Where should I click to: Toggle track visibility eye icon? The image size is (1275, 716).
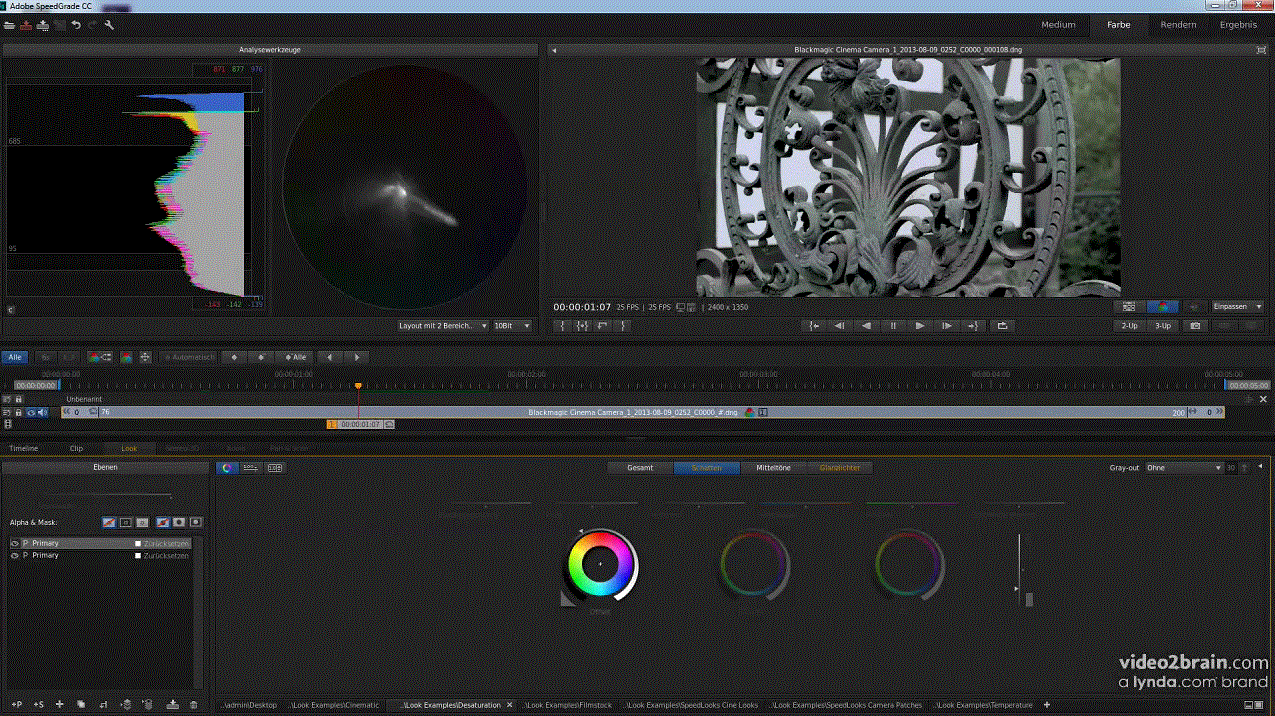(x=31, y=412)
